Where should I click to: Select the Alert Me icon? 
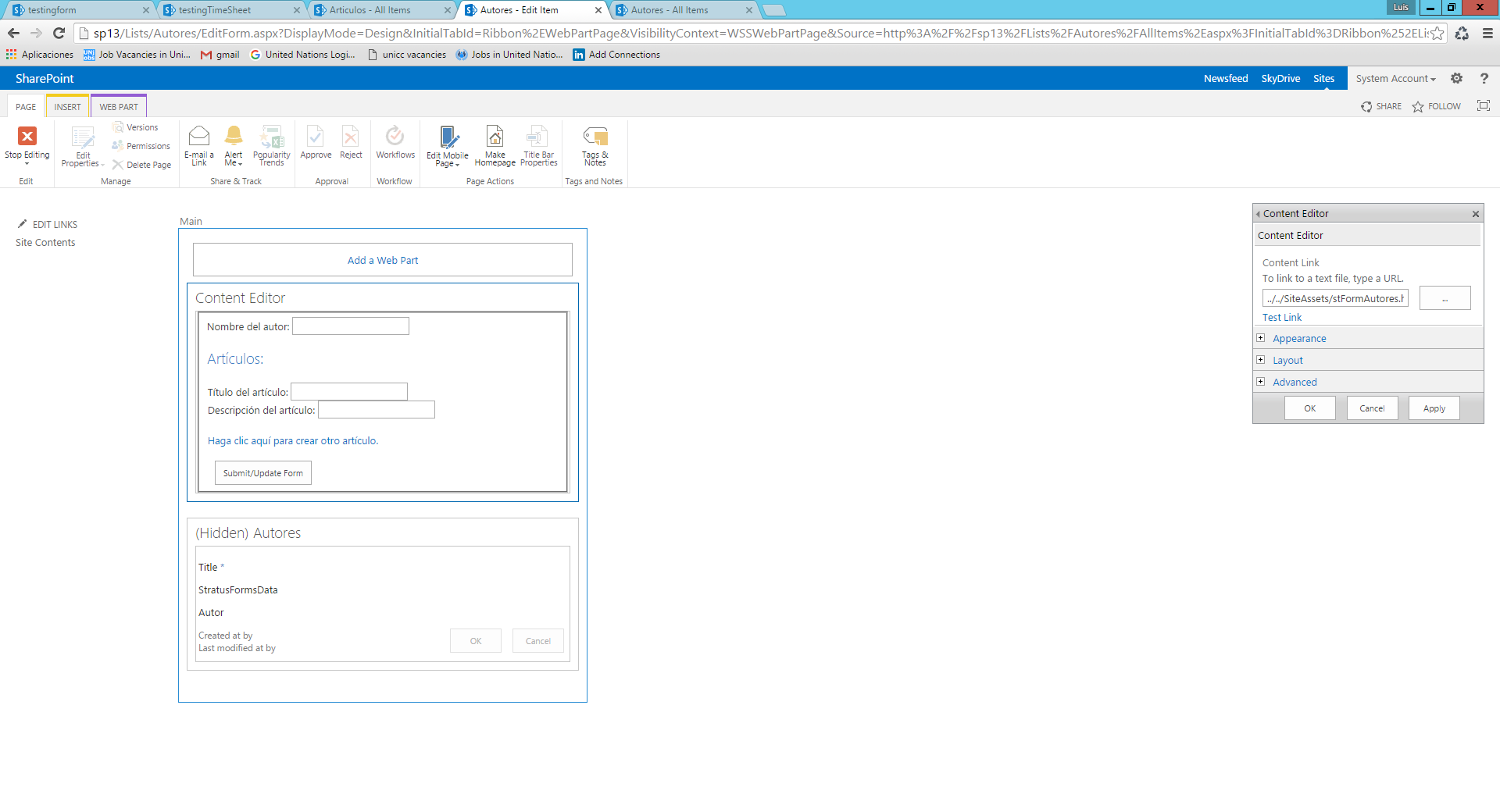[x=234, y=144]
